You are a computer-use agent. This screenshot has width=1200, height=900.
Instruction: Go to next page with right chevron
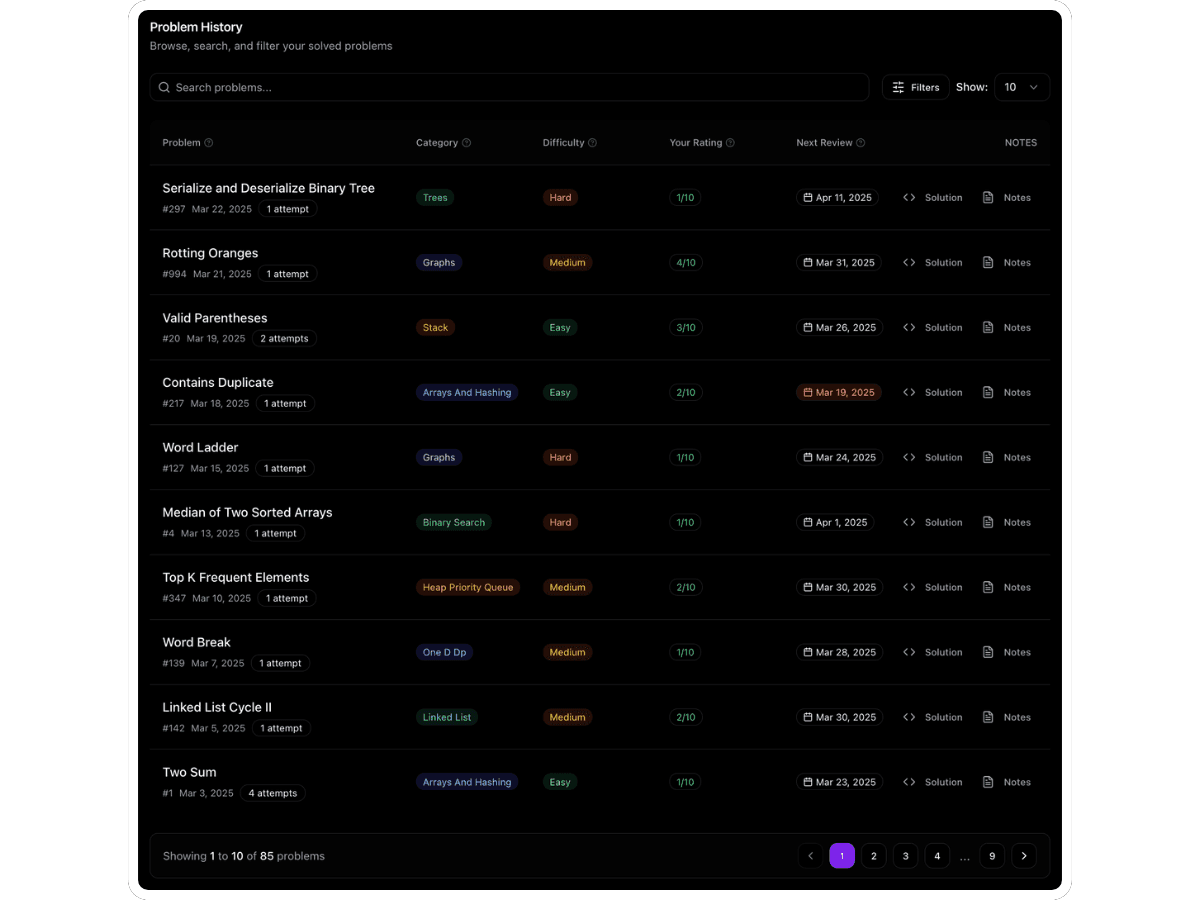[1023, 856]
